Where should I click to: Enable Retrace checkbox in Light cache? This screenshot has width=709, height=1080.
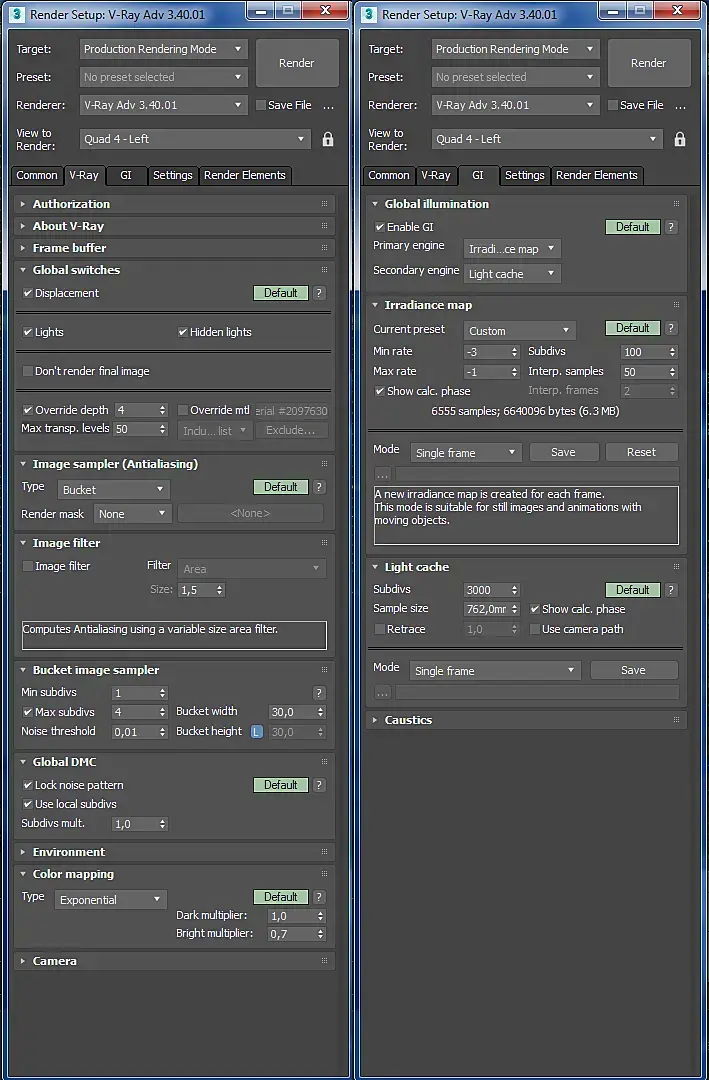click(380, 629)
